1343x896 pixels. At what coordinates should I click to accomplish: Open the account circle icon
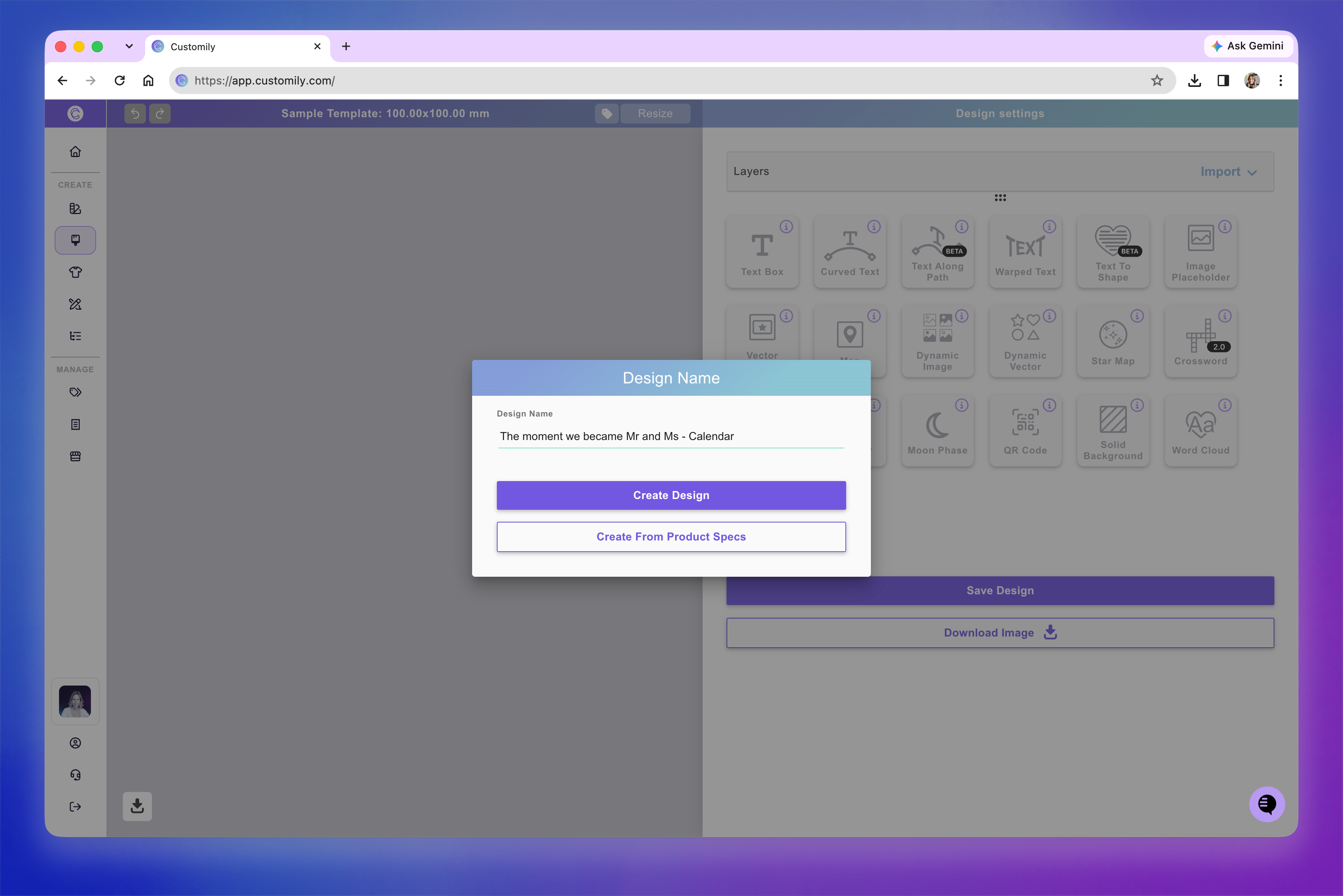(x=75, y=742)
